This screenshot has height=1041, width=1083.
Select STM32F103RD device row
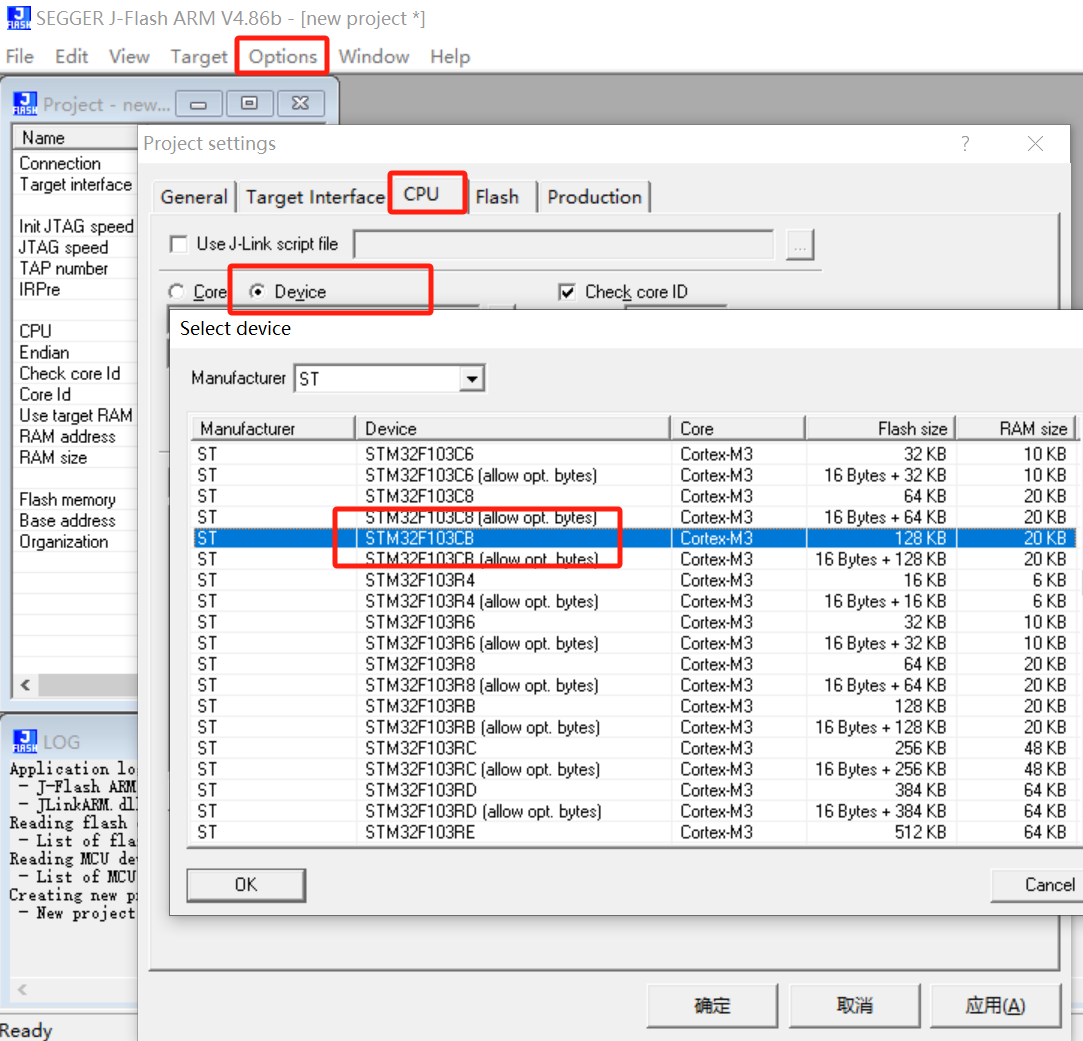[x=633, y=790]
